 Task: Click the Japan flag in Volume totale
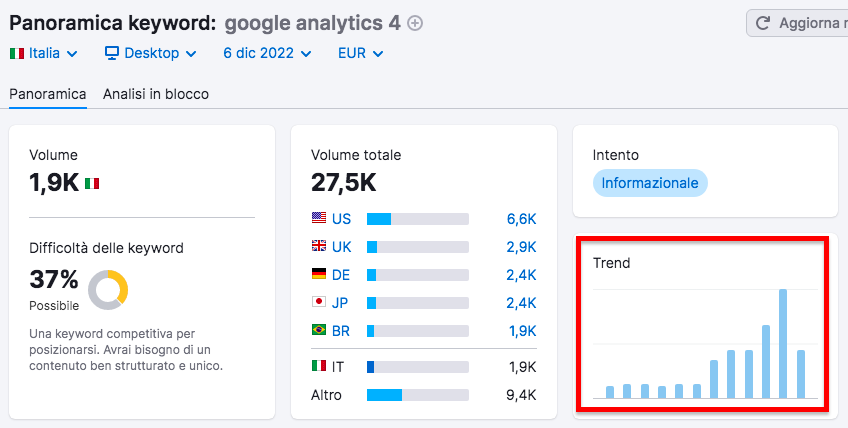319,302
